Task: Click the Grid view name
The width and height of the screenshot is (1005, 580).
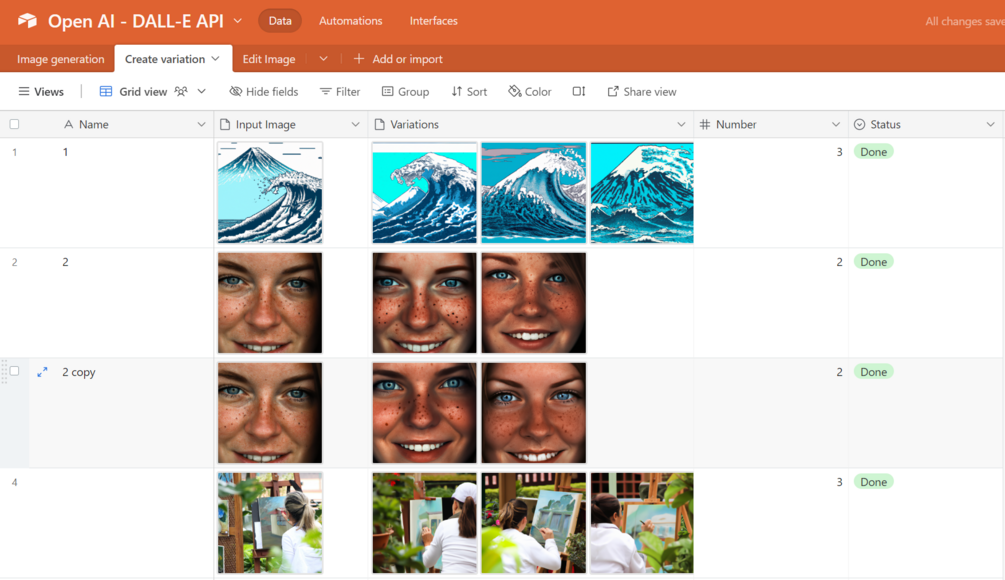Action: 143,92
